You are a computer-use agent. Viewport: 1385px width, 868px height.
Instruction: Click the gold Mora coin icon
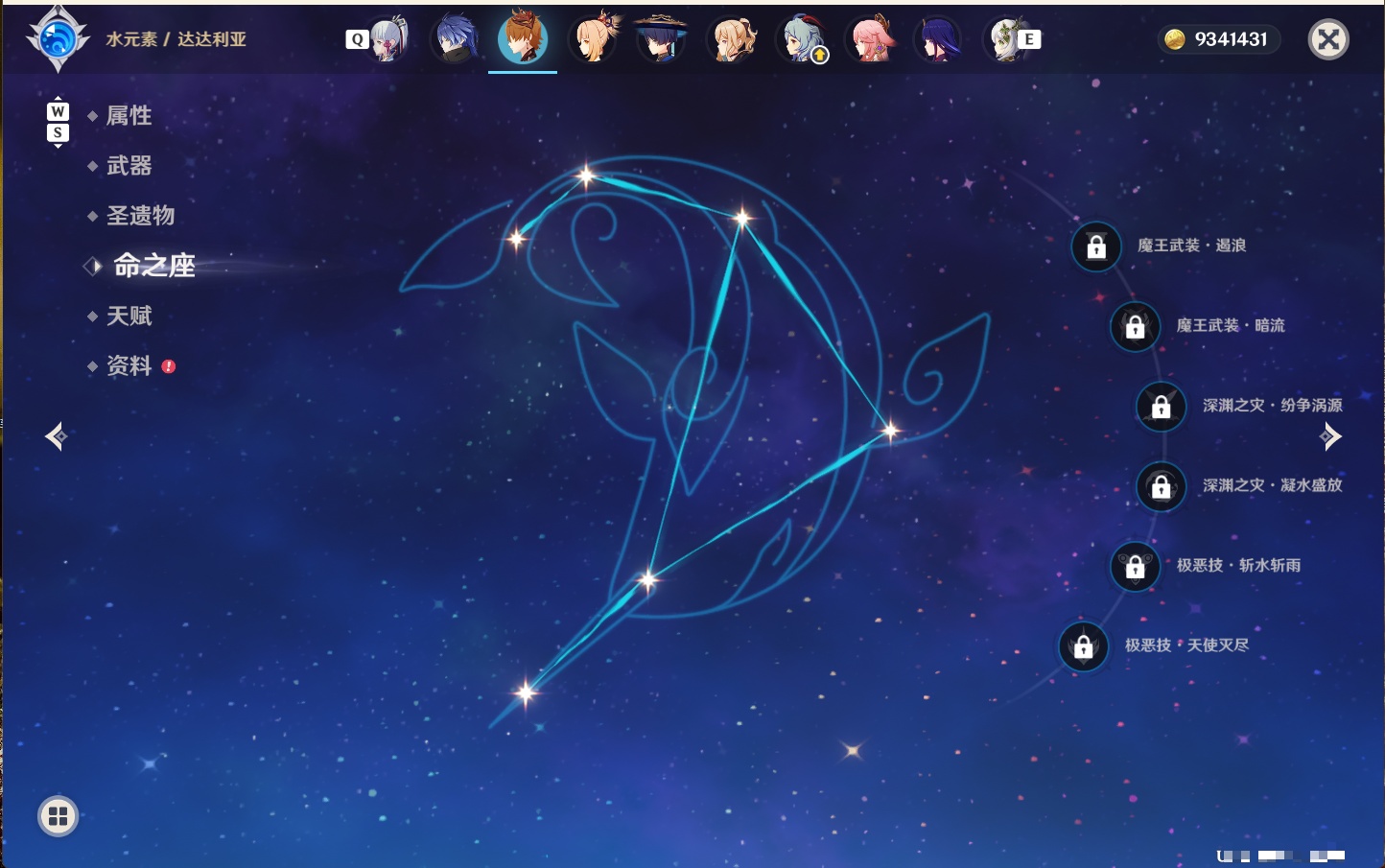pyautogui.click(x=1174, y=39)
